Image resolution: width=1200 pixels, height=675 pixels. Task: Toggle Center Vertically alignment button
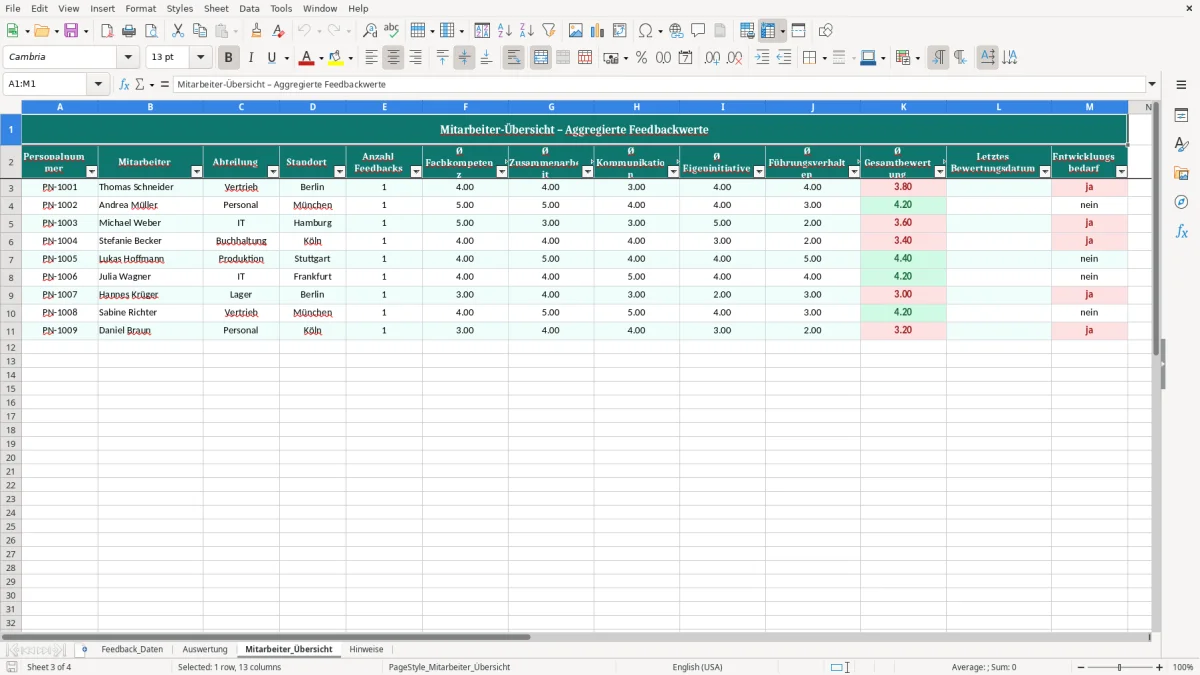click(x=464, y=58)
